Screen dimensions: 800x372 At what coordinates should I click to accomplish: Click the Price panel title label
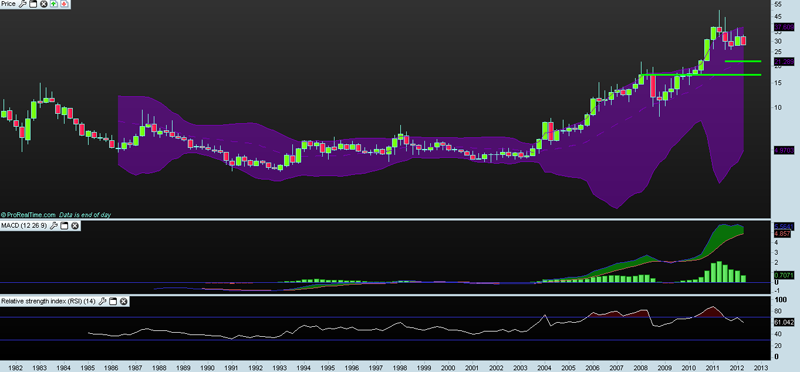point(8,4)
